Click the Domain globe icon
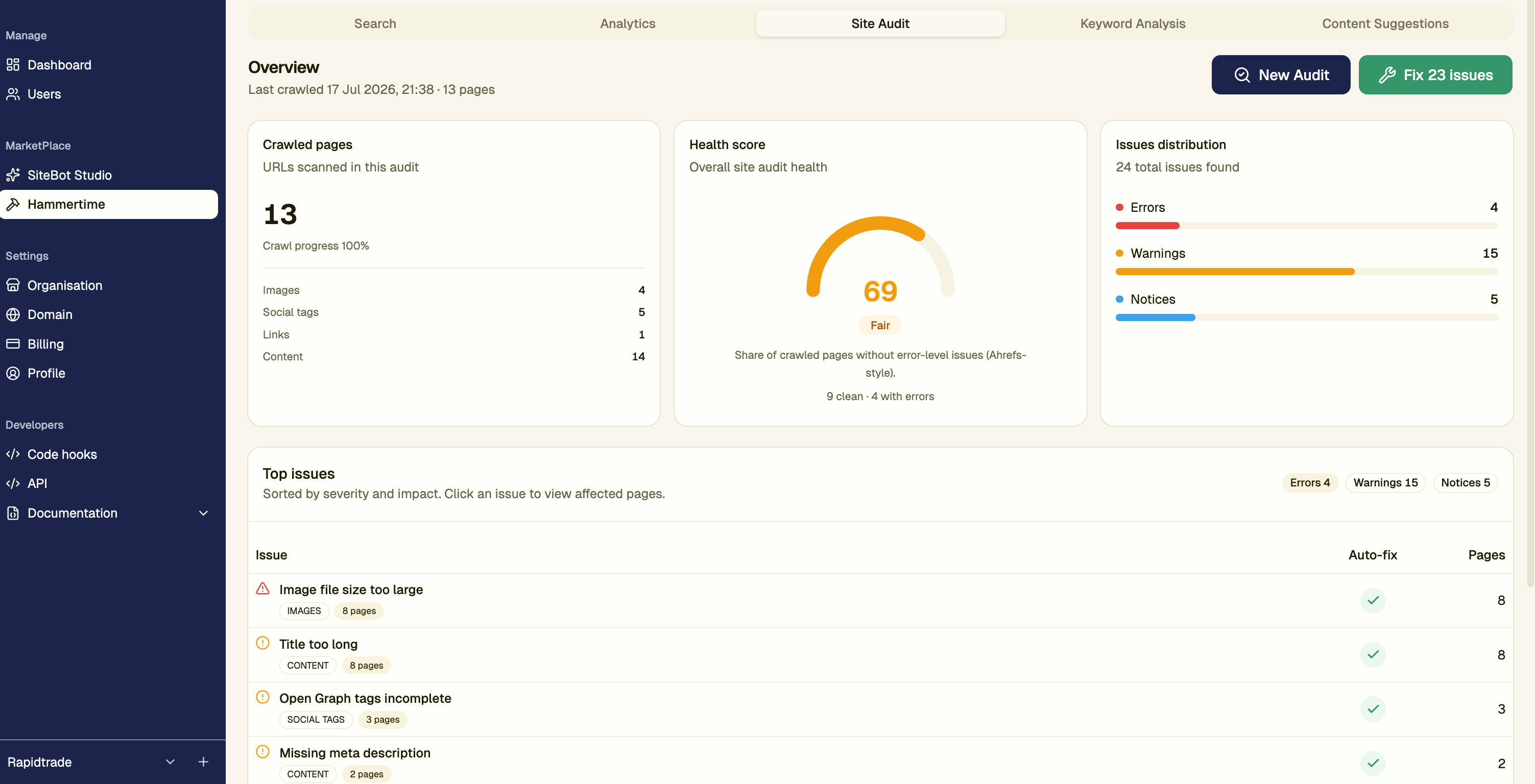This screenshot has width=1535, height=784. [x=13, y=314]
